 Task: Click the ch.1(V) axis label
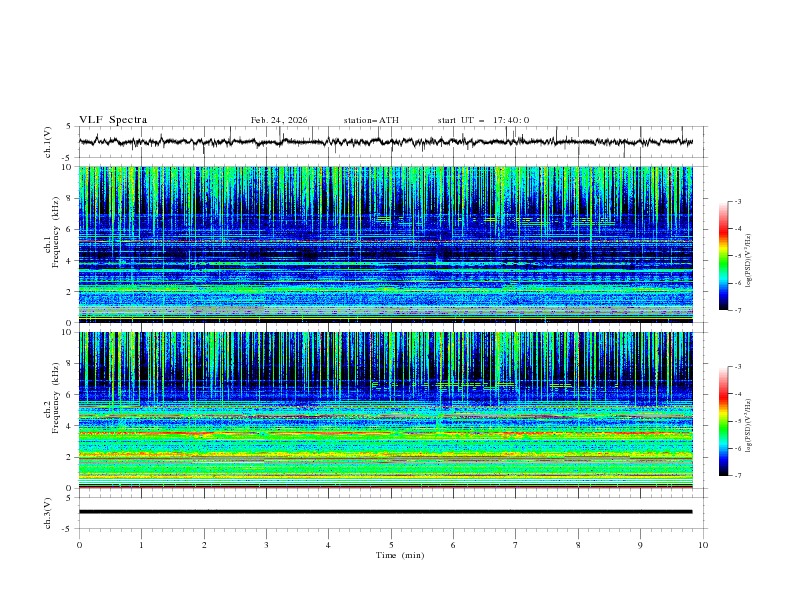pyautogui.click(x=49, y=142)
